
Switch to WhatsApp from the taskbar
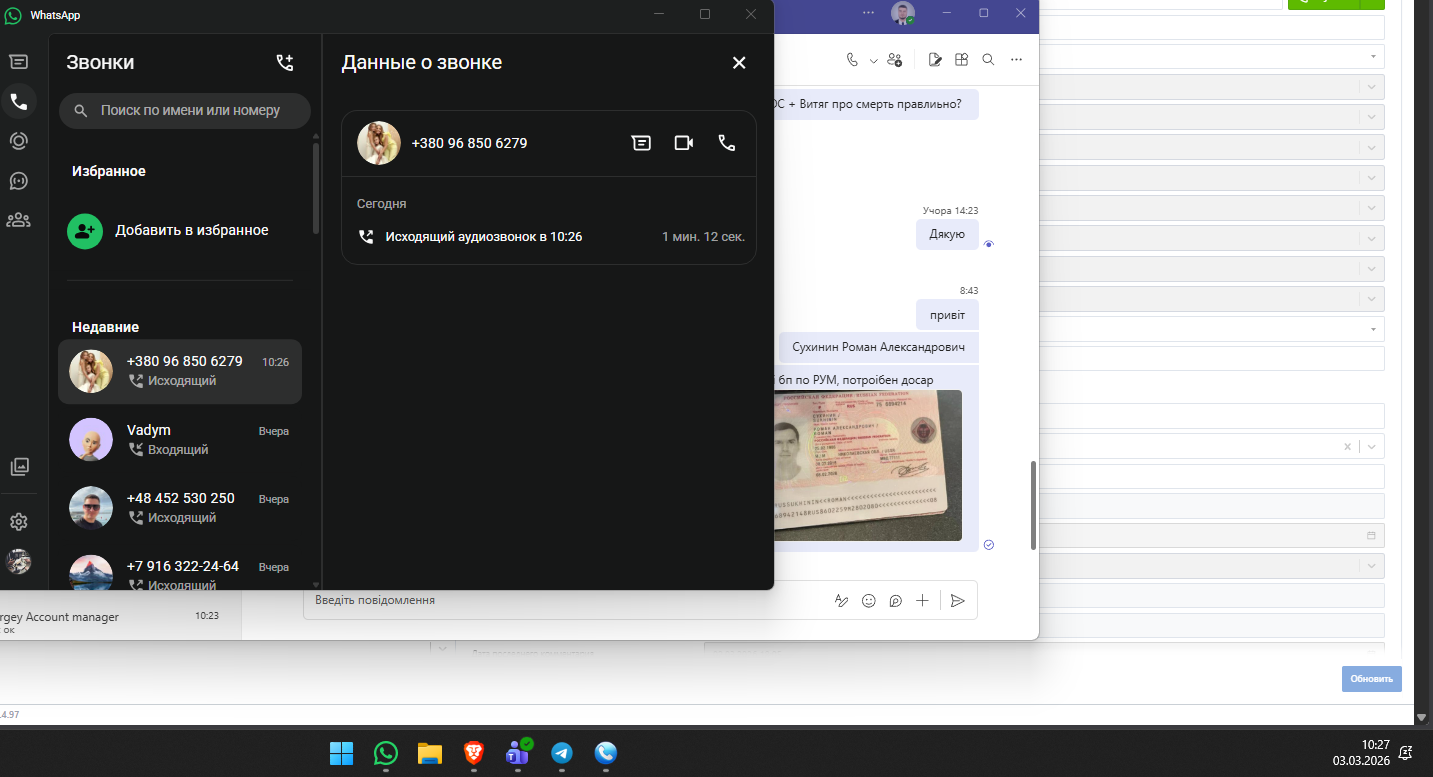[x=386, y=753]
